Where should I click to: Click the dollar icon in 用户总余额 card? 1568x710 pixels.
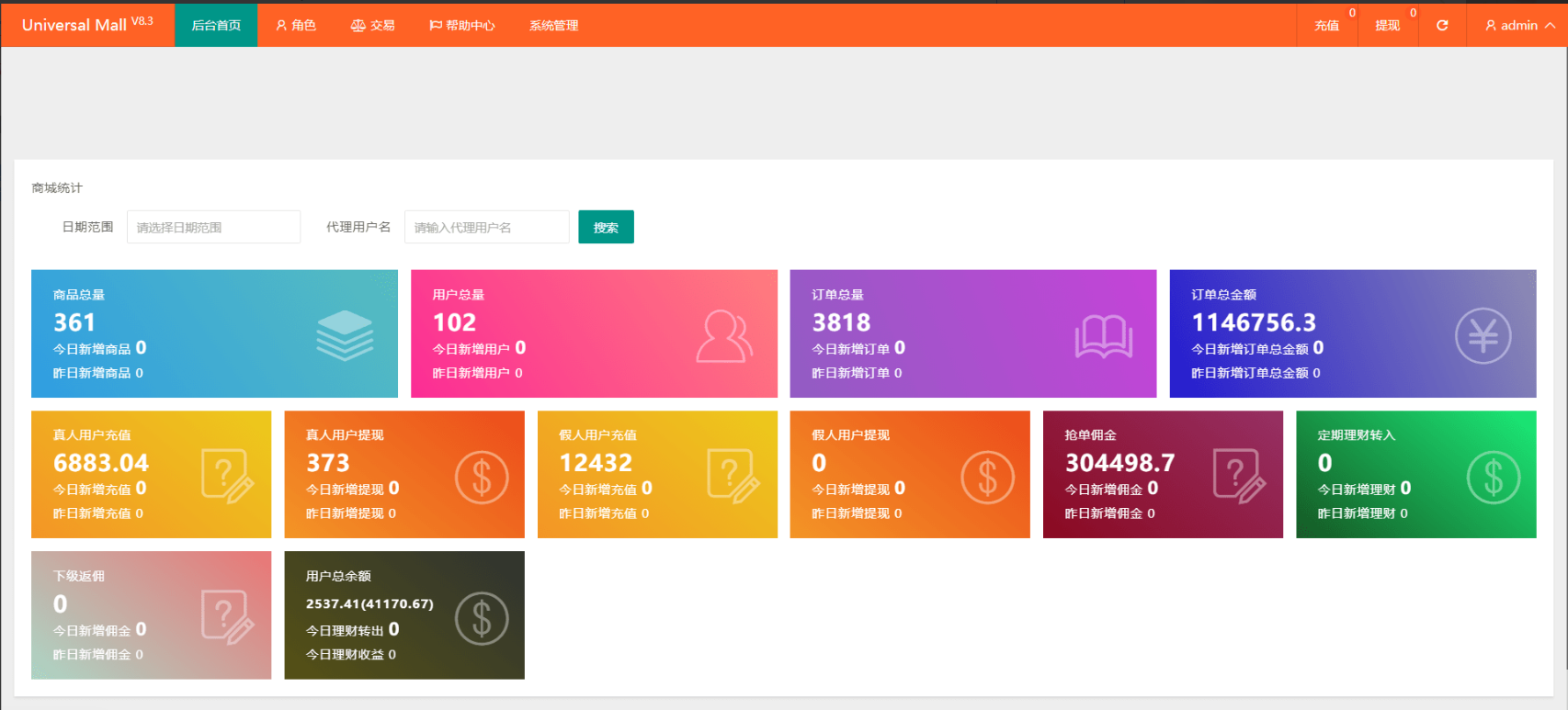coord(482,618)
